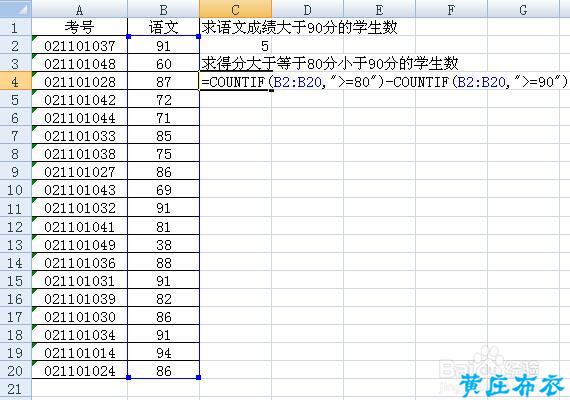This screenshot has height=400, width=570.
Task: Select all cells via corner triangle
Action: [15, 9]
